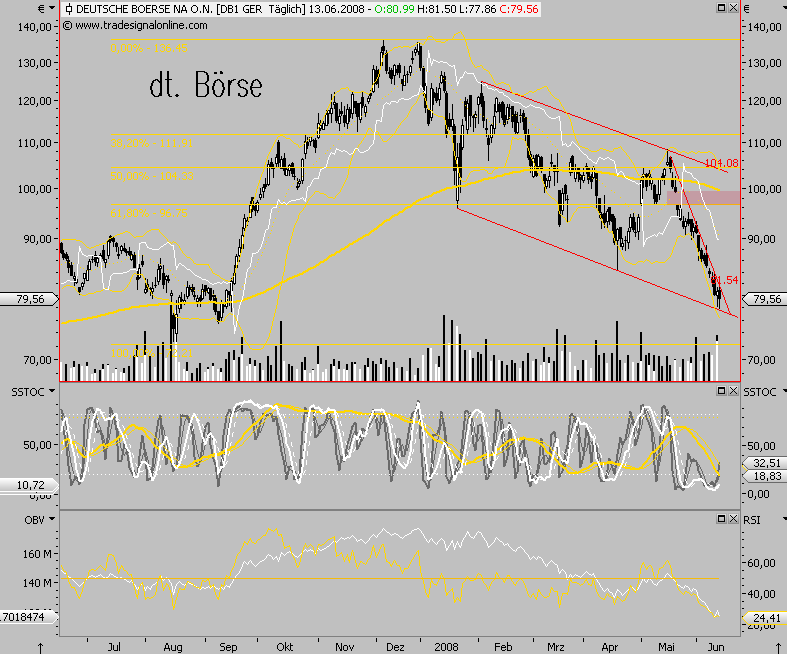Click candlestick icon beside DEUTSCHE BOERSE title
Viewport: 787px width, 654px height.
click(x=67, y=9)
